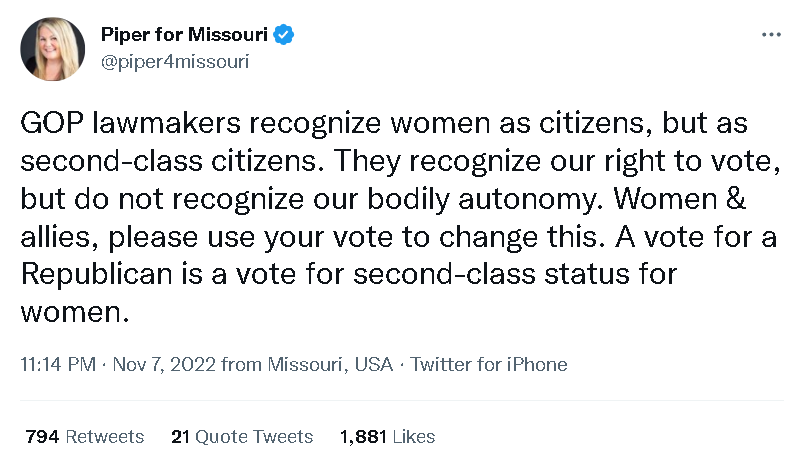
Task: Open the three-dot more options menu
Action: point(771,35)
